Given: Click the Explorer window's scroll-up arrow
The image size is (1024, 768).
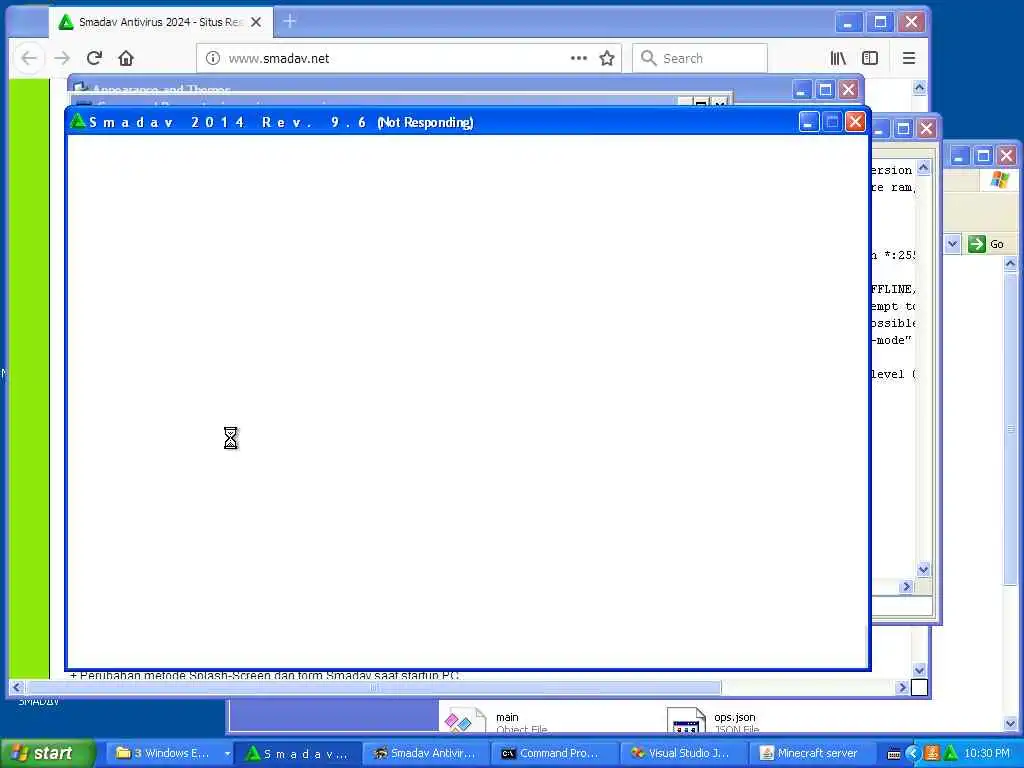Looking at the screenshot, I should coord(1010,264).
